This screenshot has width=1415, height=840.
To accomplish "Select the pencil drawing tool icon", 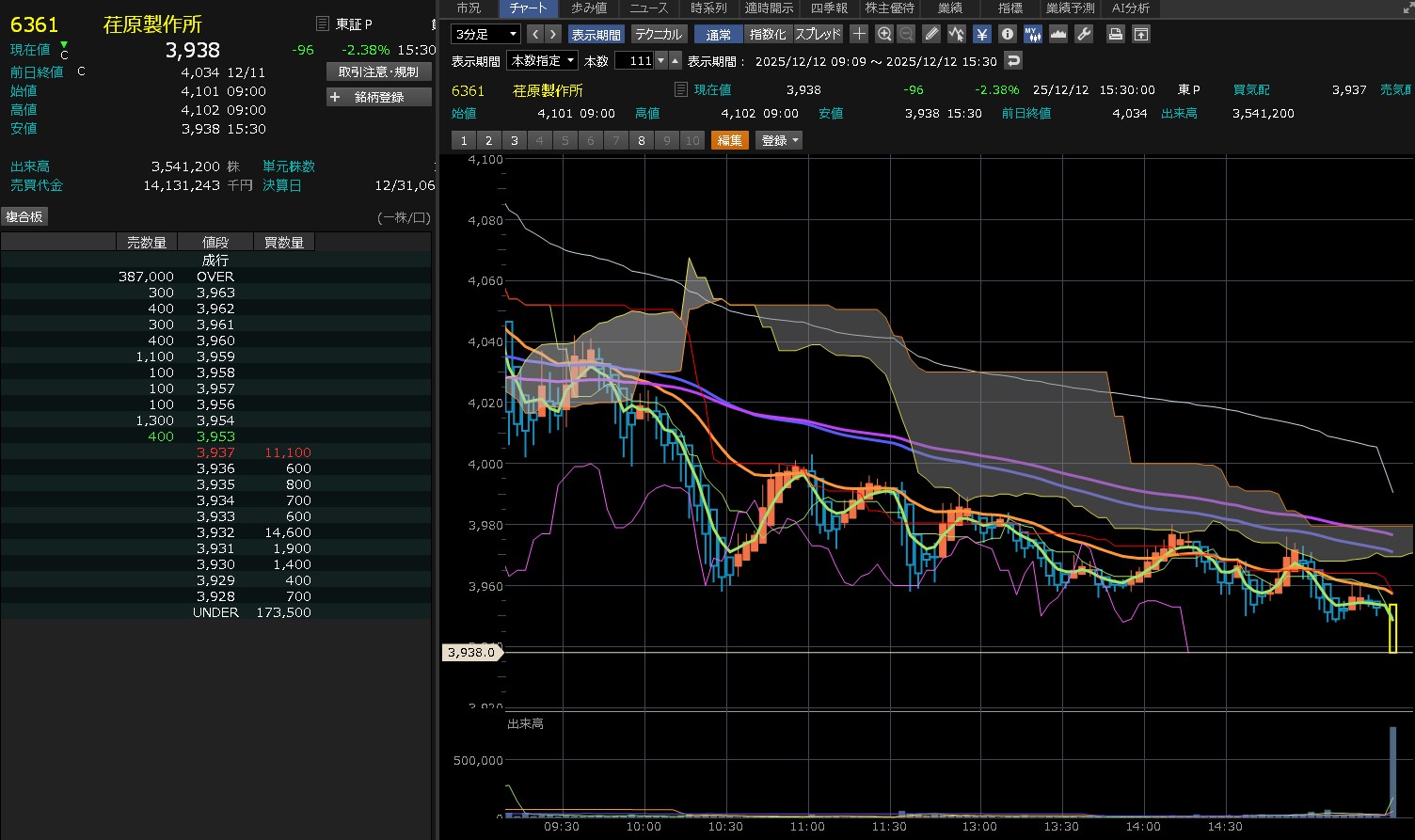I will [x=931, y=34].
